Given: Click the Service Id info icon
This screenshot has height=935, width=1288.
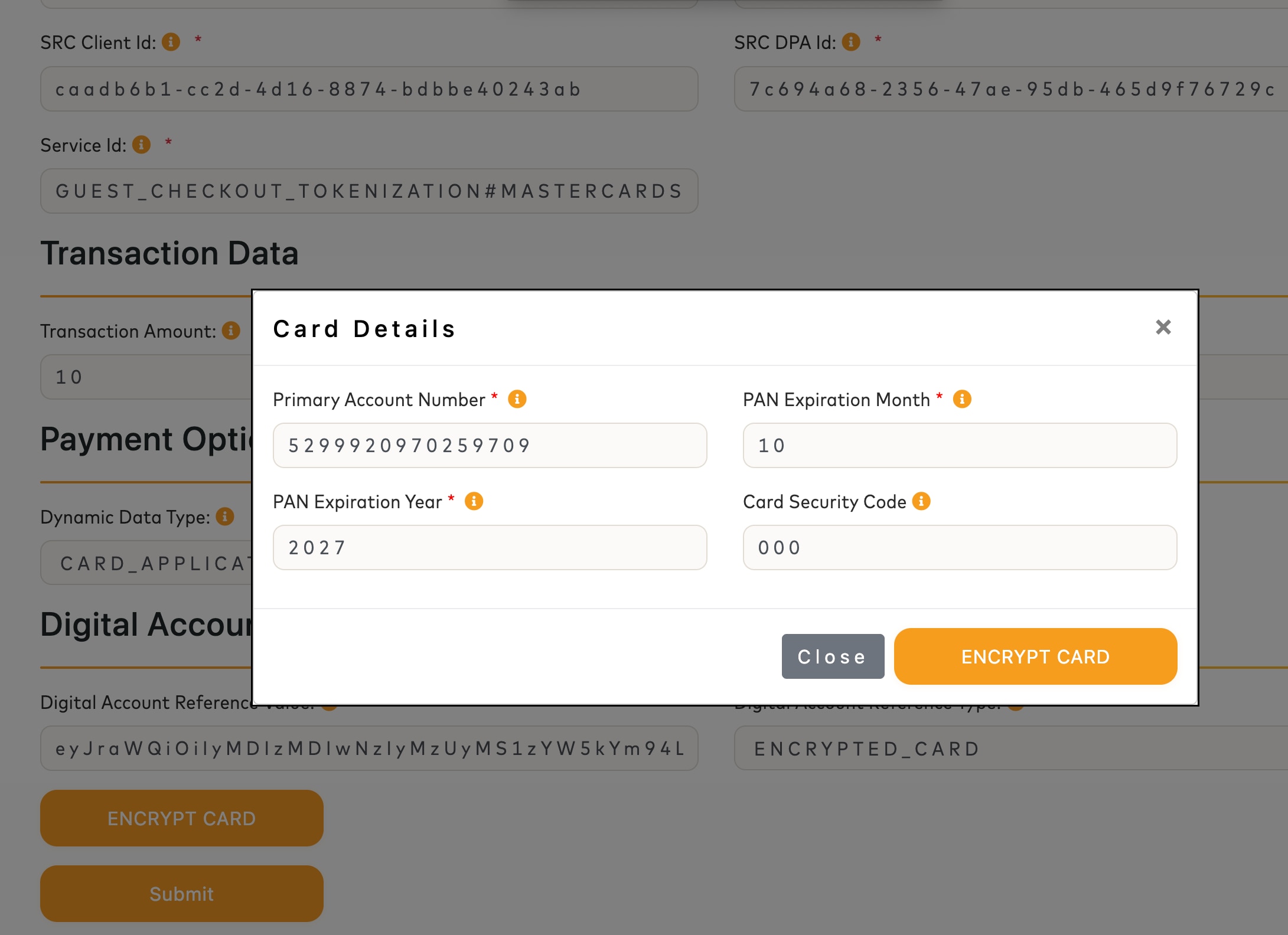Looking at the screenshot, I should [x=141, y=145].
